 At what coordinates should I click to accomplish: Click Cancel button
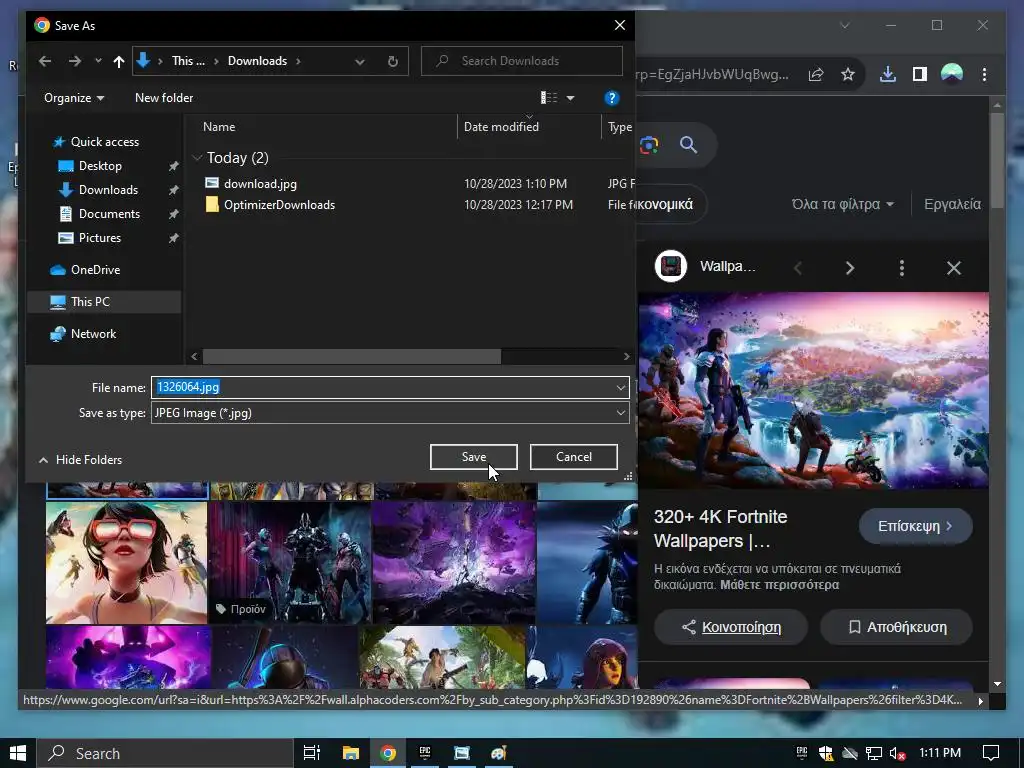click(x=573, y=457)
